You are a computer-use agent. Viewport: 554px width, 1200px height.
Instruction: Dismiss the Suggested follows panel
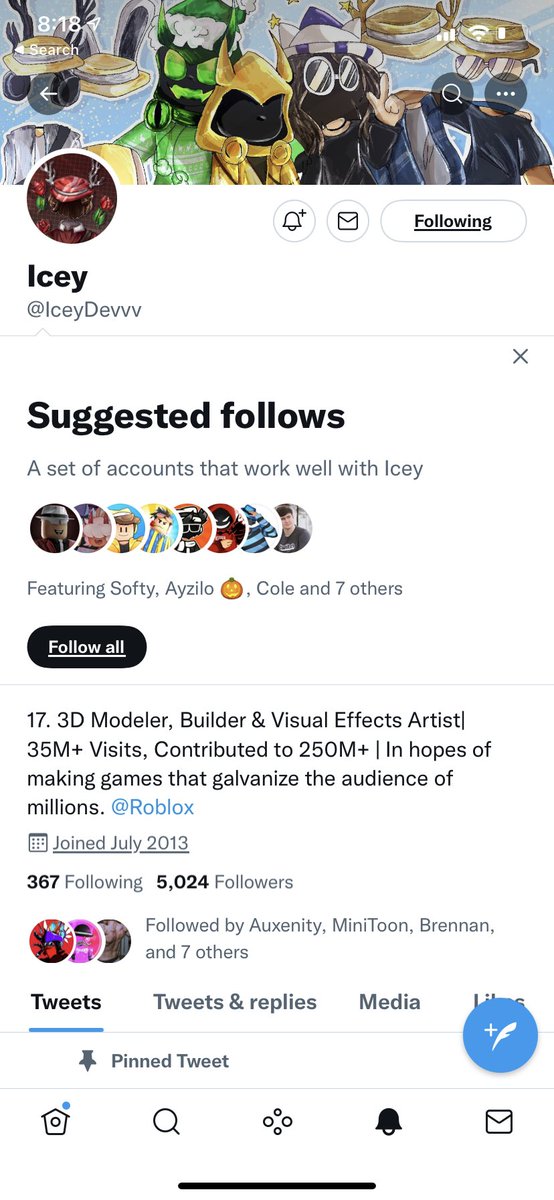point(520,356)
